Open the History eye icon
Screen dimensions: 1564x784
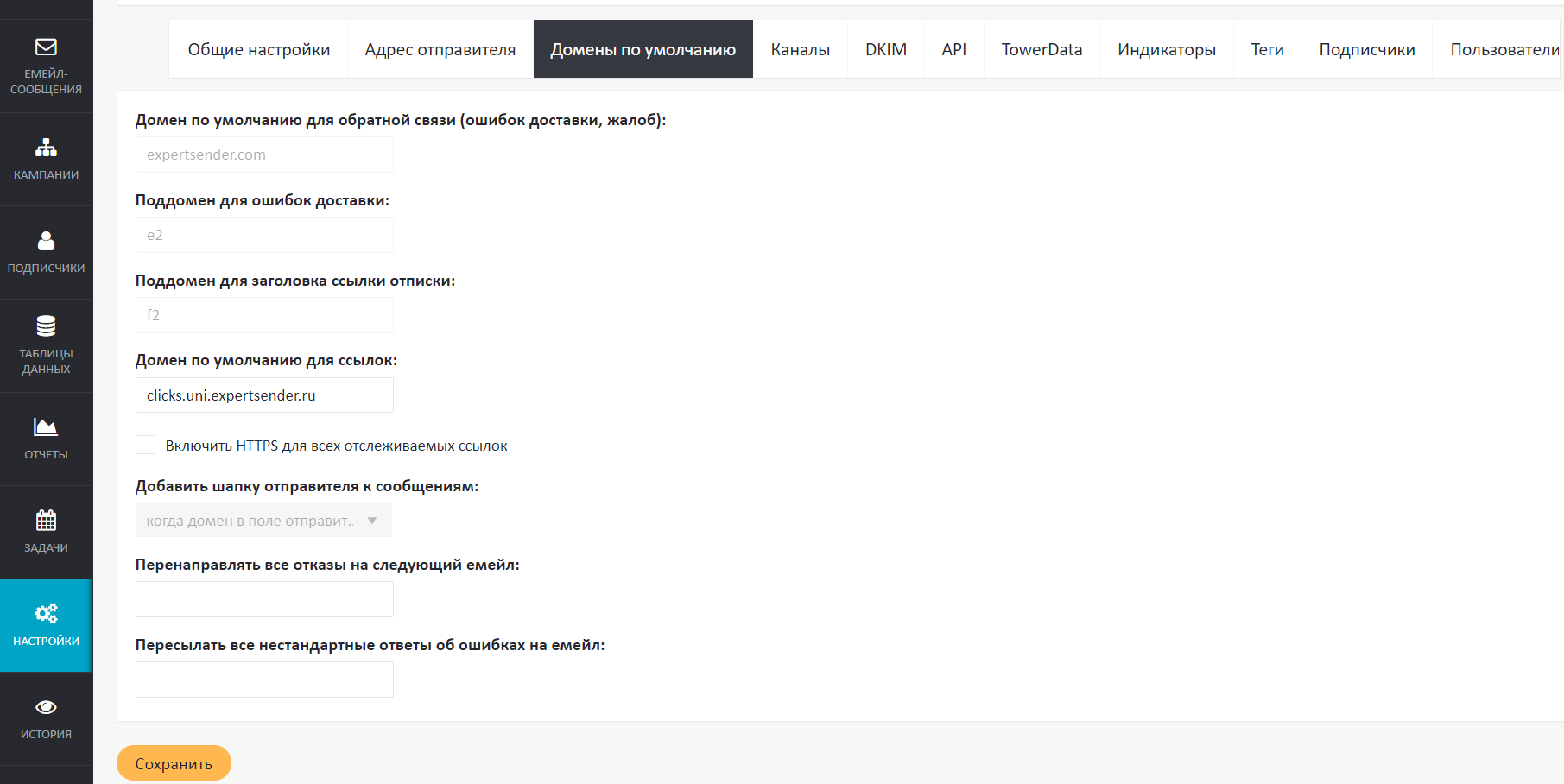[46, 707]
